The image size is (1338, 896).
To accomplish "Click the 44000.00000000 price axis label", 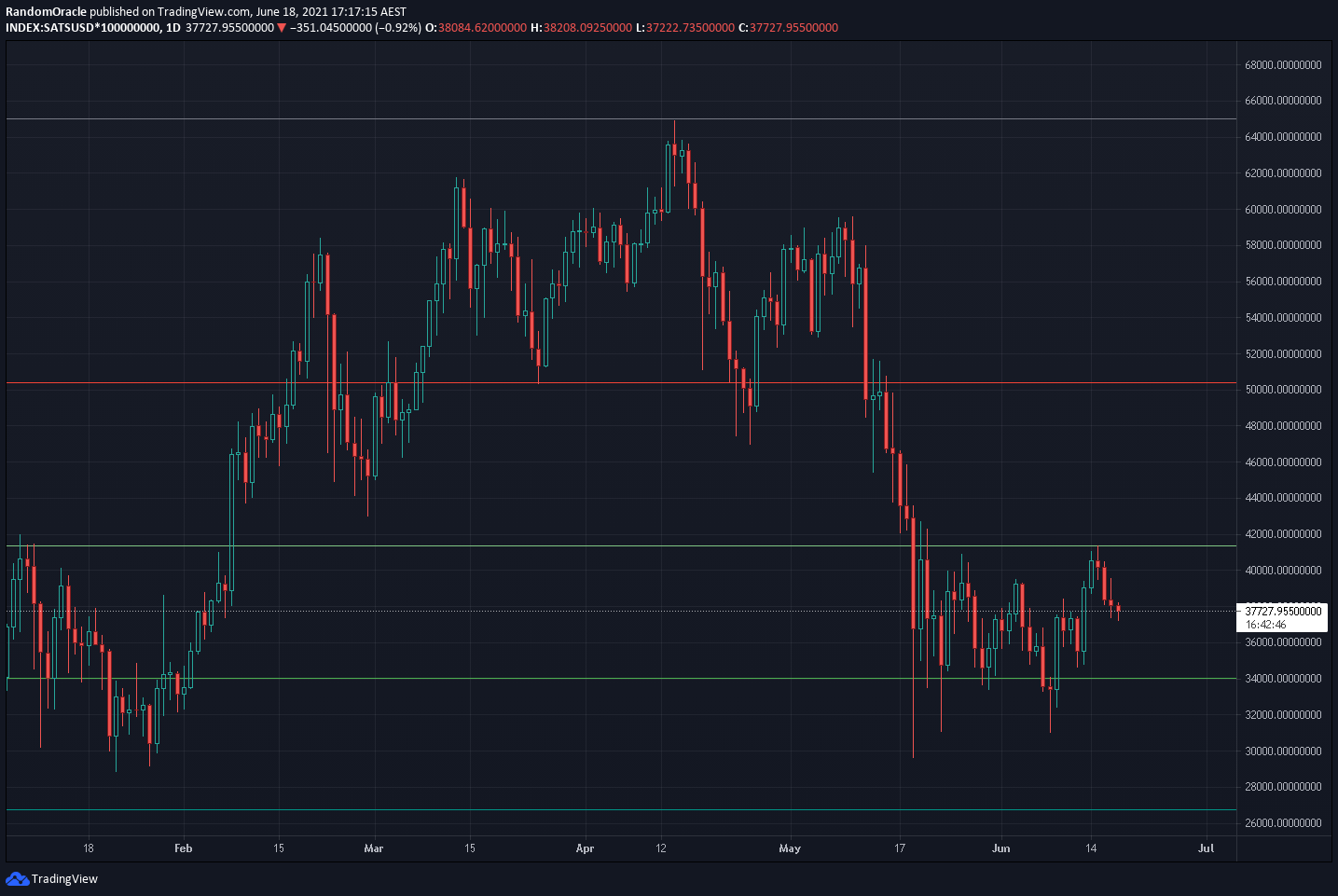I will pos(1283,498).
